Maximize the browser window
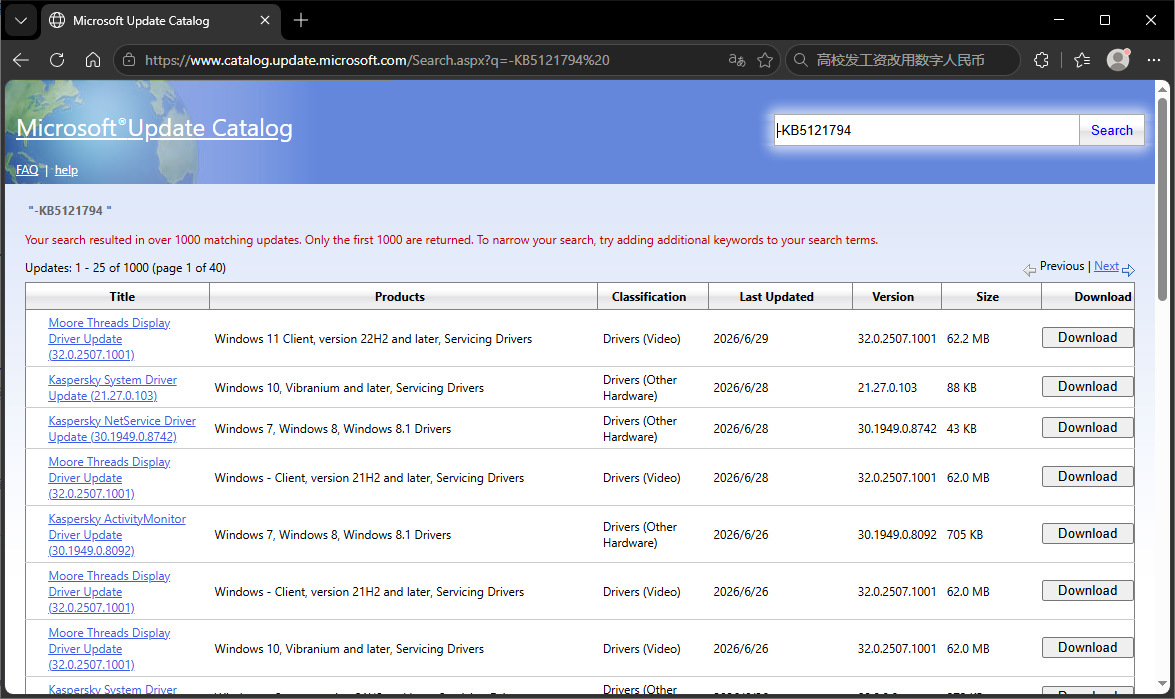 point(1105,20)
